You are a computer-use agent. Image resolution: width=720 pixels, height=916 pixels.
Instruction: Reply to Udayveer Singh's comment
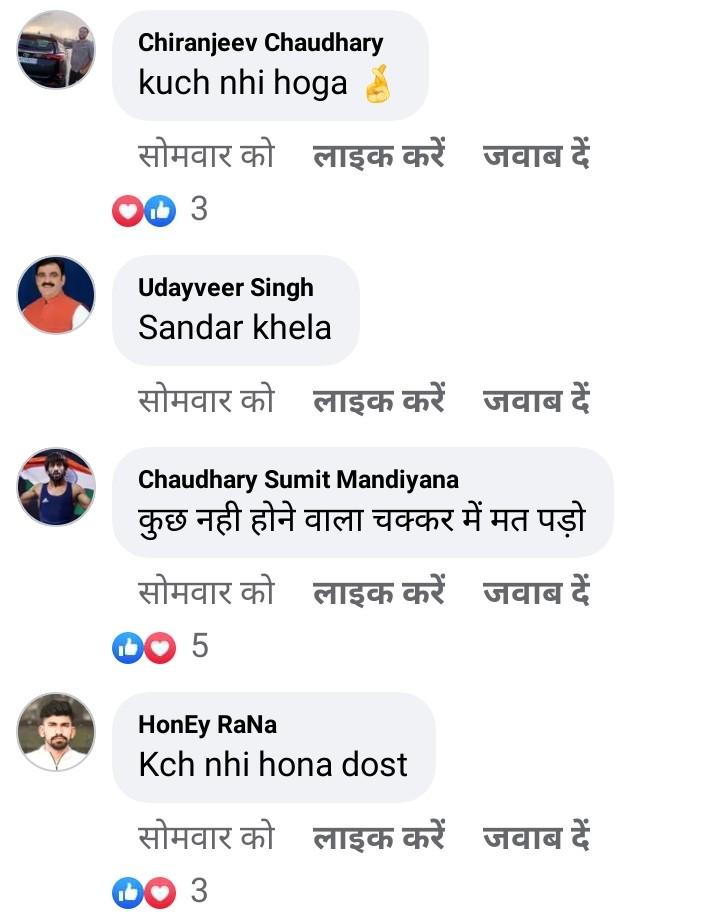pyautogui.click(x=537, y=400)
